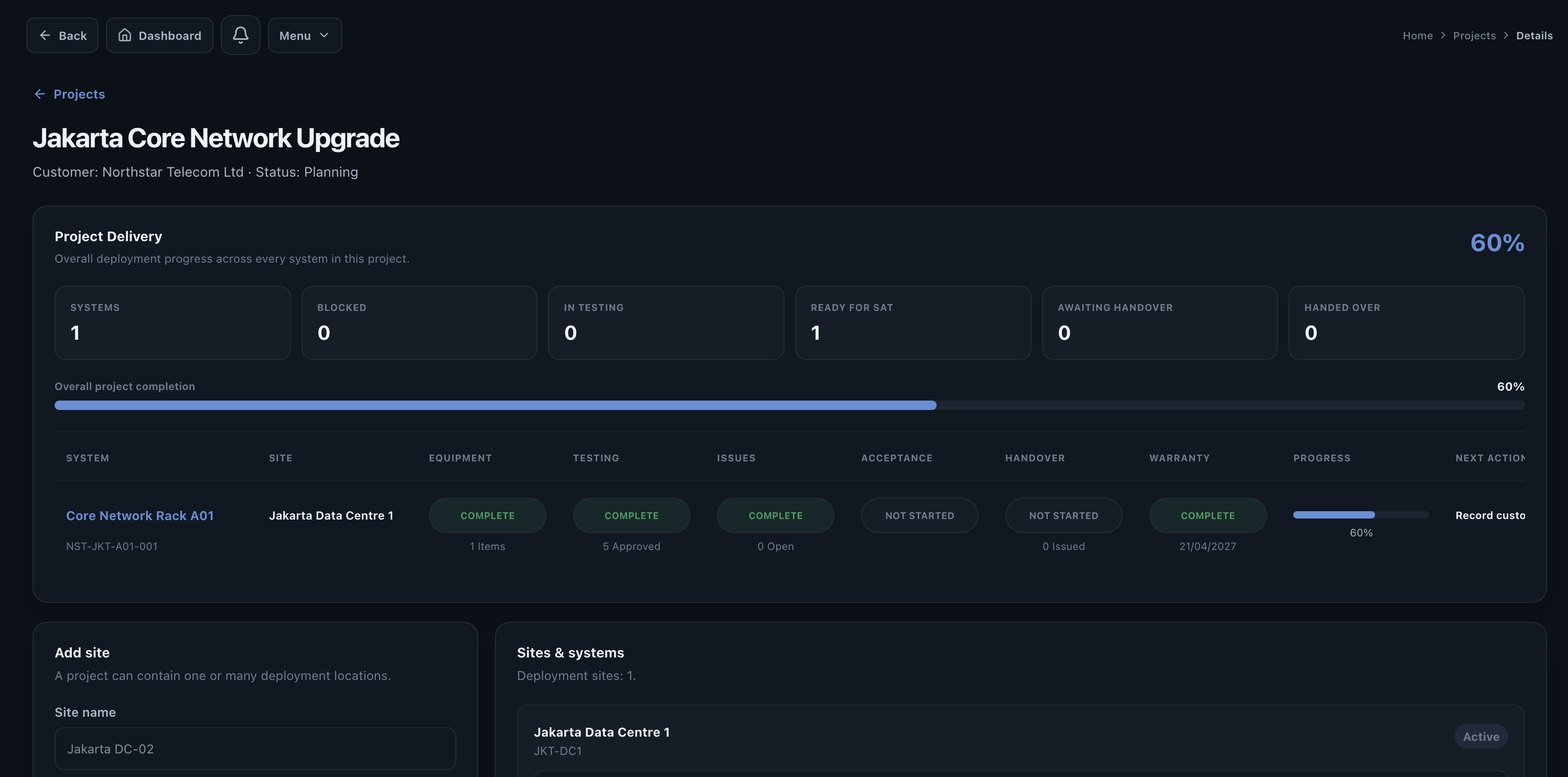Click the Testing COMPLETE status badge
The image size is (1568, 777).
click(631, 515)
